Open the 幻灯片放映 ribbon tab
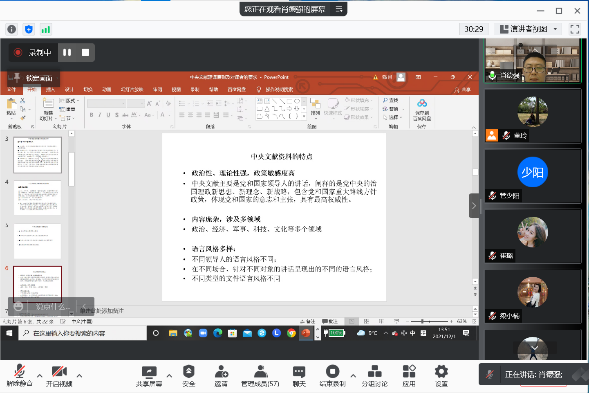The width and height of the screenshot is (589, 393). coord(132,89)
